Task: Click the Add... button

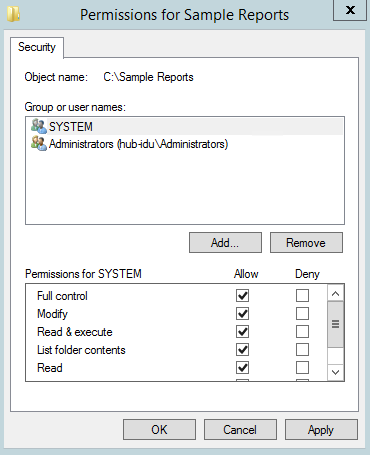Action: pyautogui.click(x=225, y=243)
